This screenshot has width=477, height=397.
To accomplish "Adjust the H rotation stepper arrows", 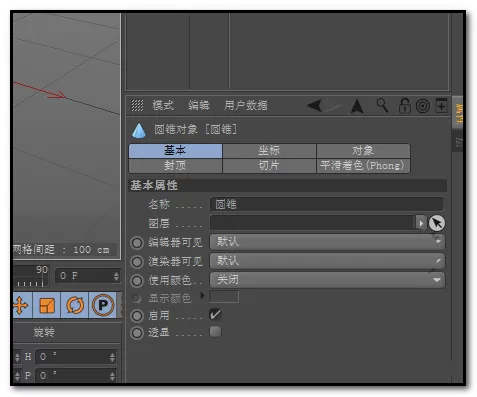I will 112,357.
